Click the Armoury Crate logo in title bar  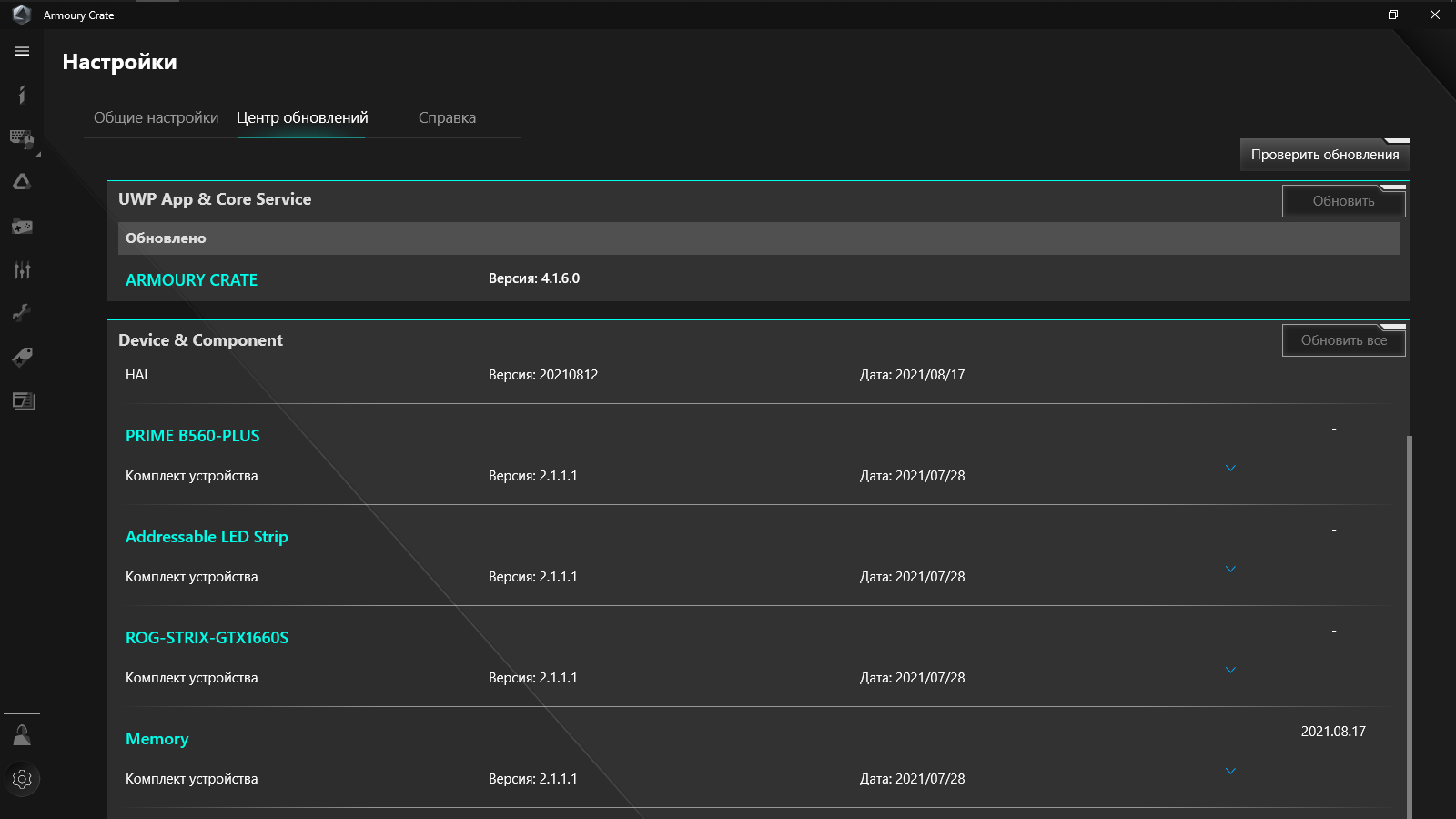pos(22,15)
